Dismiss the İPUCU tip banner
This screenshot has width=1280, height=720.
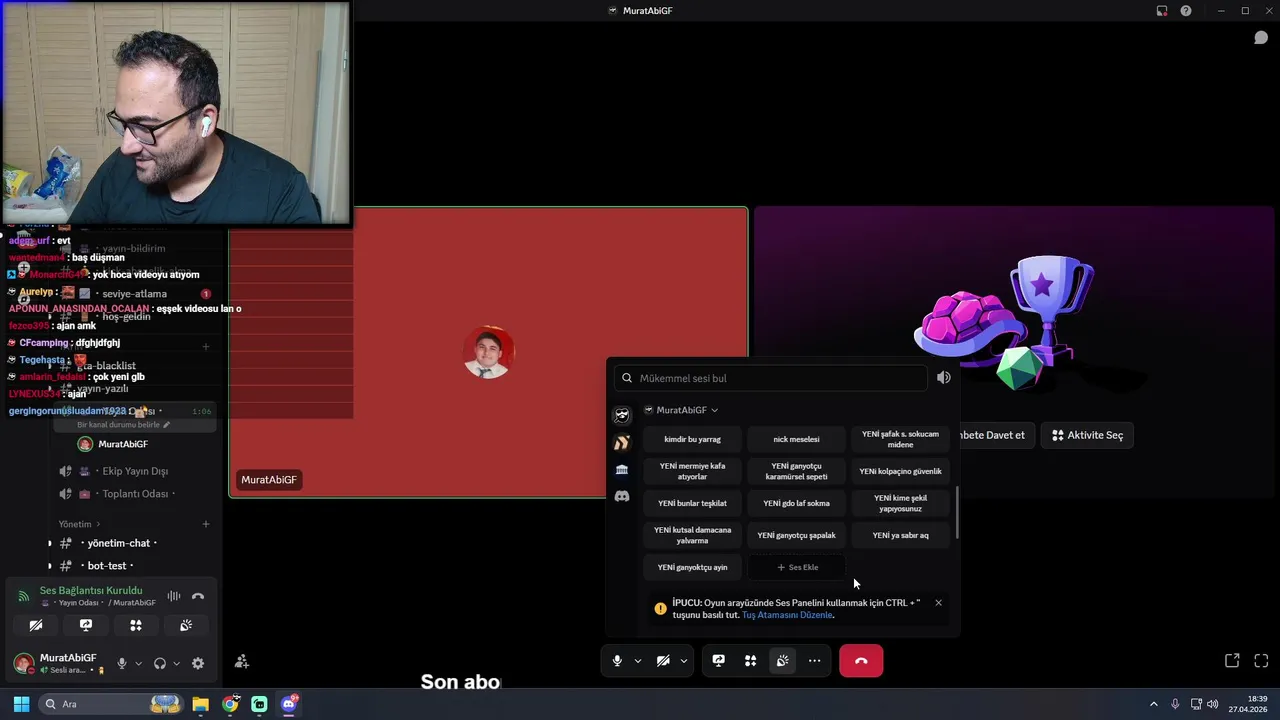coord(938,603)
